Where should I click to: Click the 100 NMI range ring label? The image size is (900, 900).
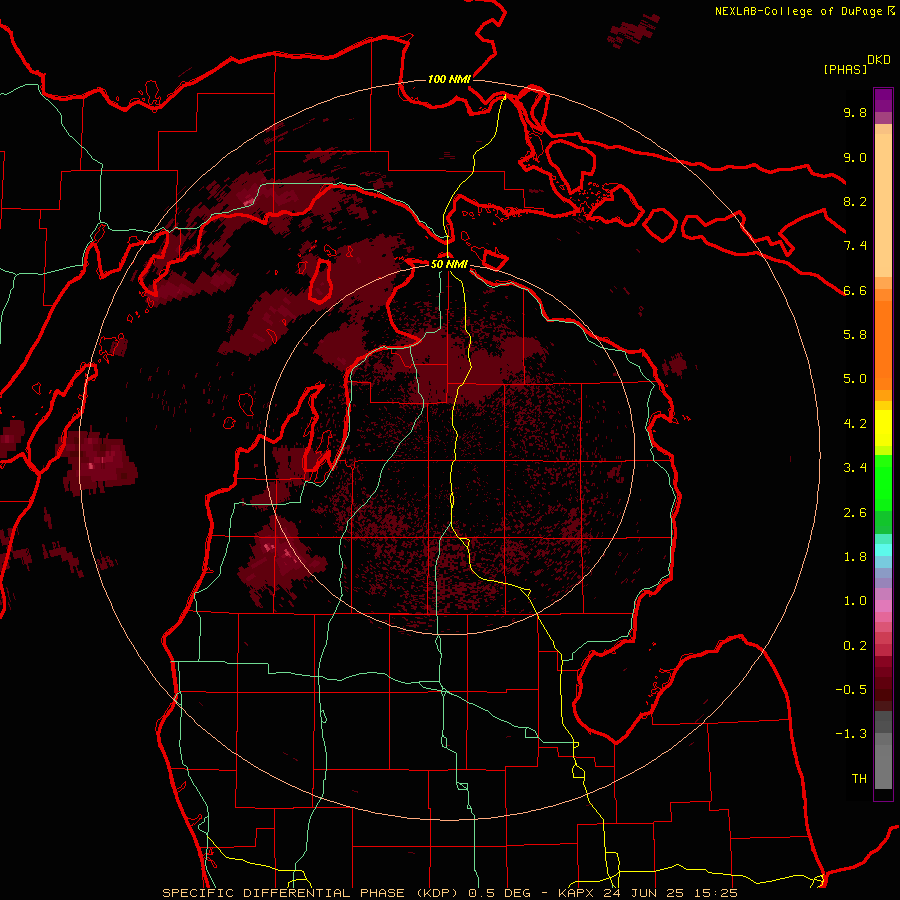pyautogui.click(x=449, y=79)
